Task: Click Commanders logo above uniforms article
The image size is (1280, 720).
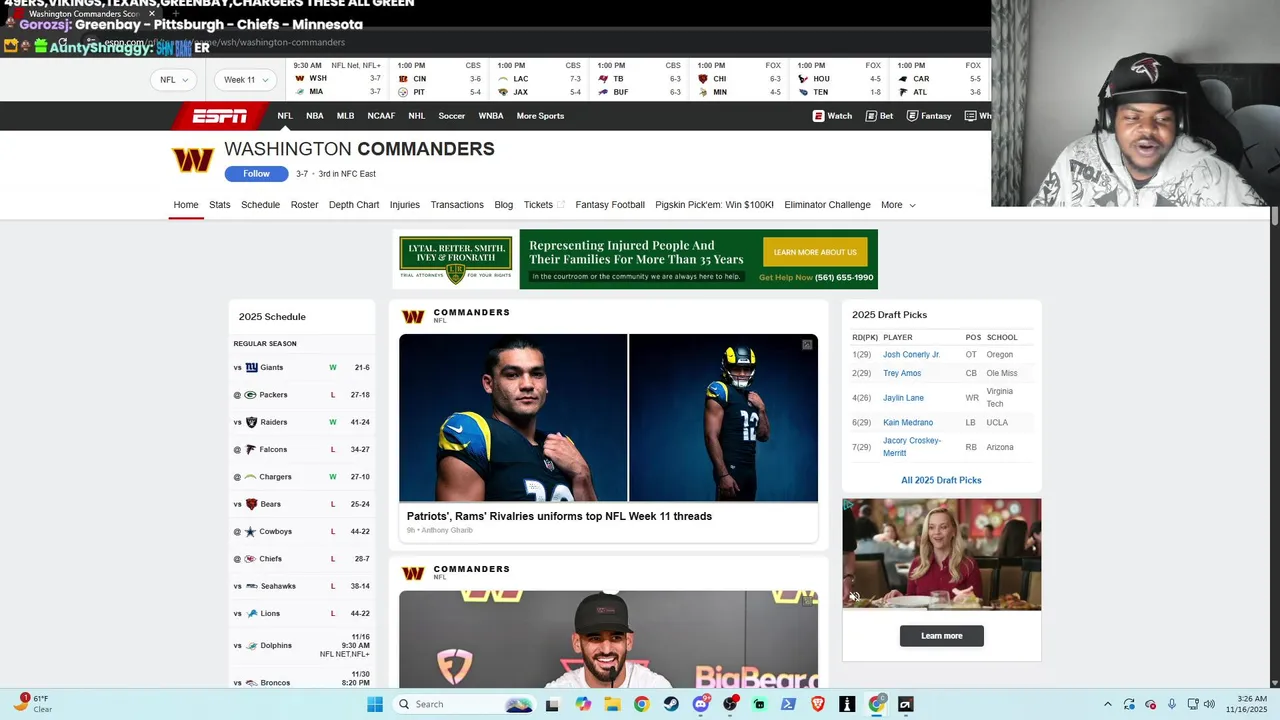Action: pyautogui.click(x=413, y=317)
